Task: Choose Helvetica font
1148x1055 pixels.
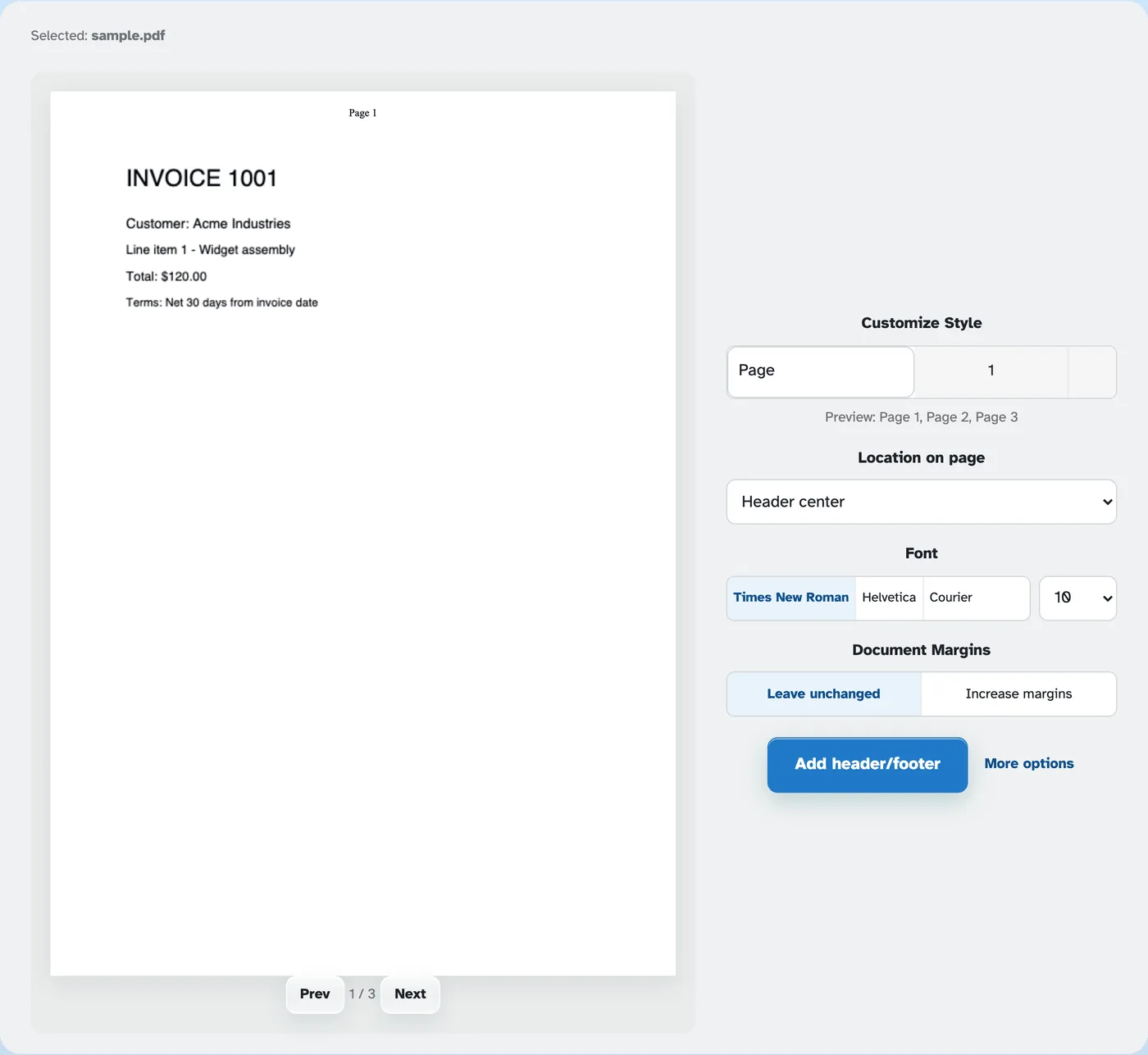Action: pyautogui.click(x=889, y=598)
